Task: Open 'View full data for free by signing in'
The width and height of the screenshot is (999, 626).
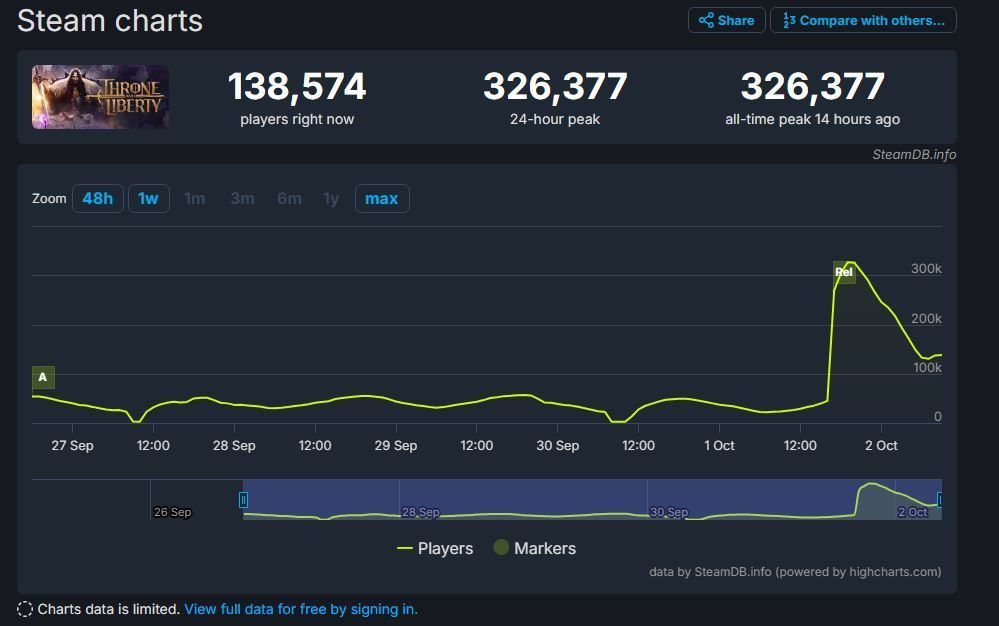Action: point(301,609)
